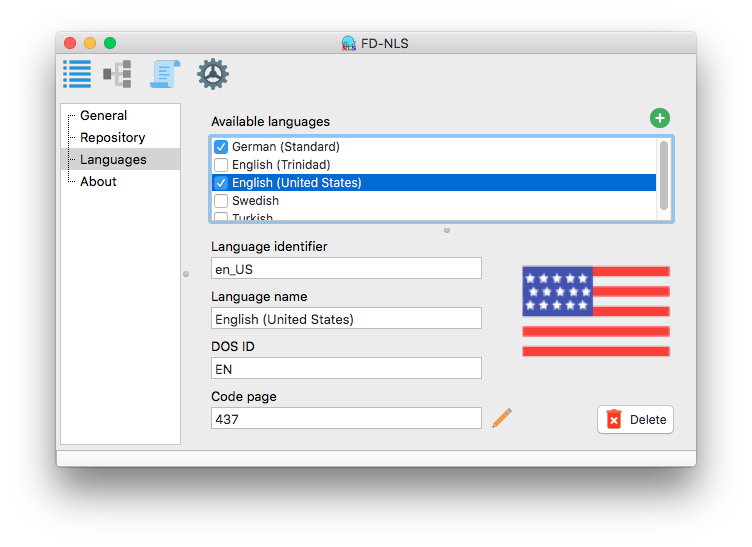Open the About section in sidebar
752x547 pixels.
(x=98, y=182)
